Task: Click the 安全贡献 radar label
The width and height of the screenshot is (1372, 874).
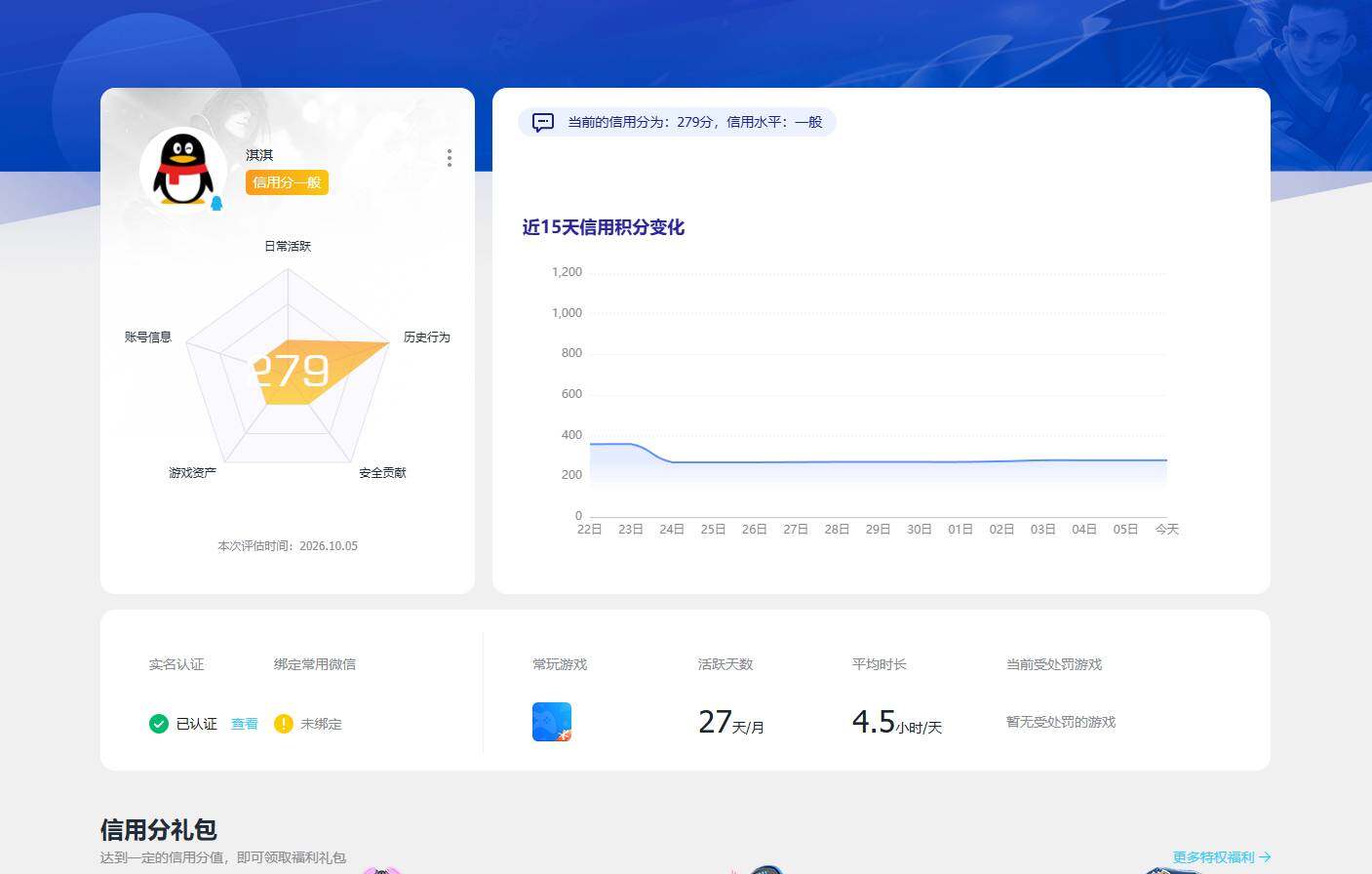Action: click(x=382, y=473)
